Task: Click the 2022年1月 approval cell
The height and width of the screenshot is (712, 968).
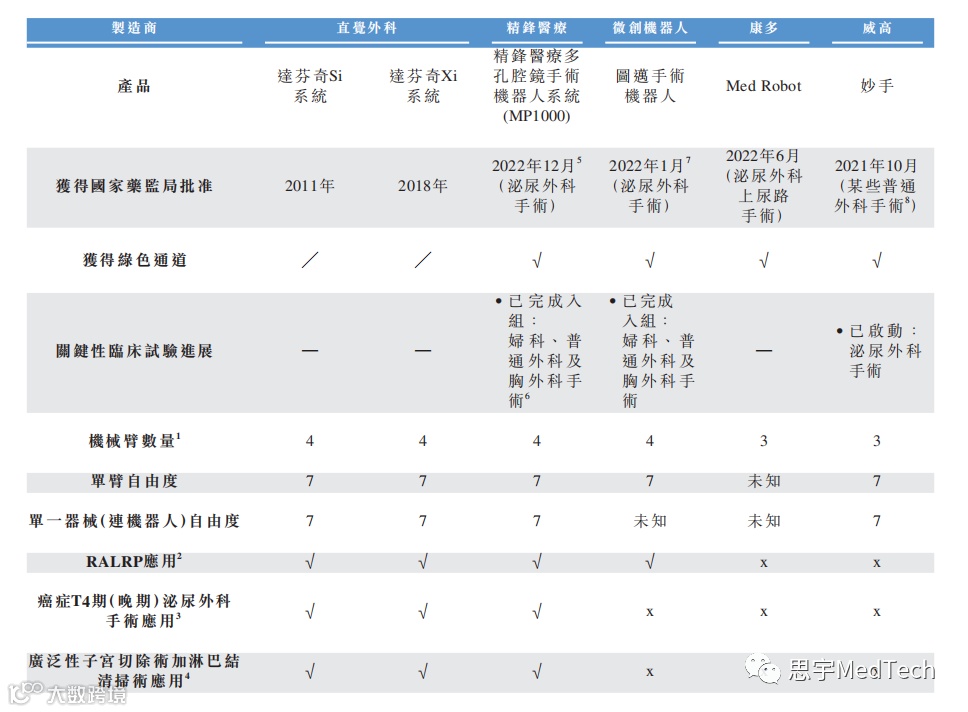Action: coord(649,185)
